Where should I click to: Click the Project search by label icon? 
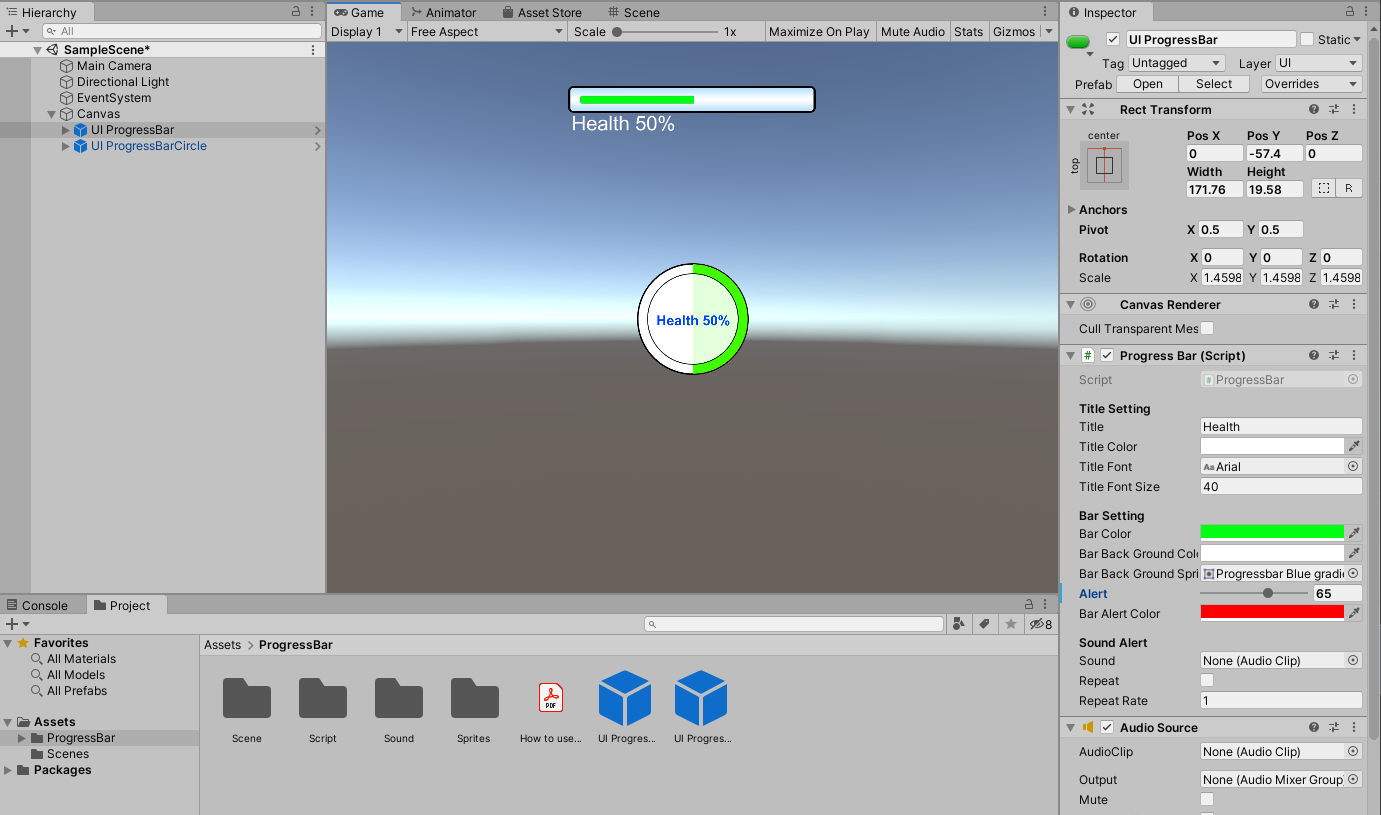point(985,624)
